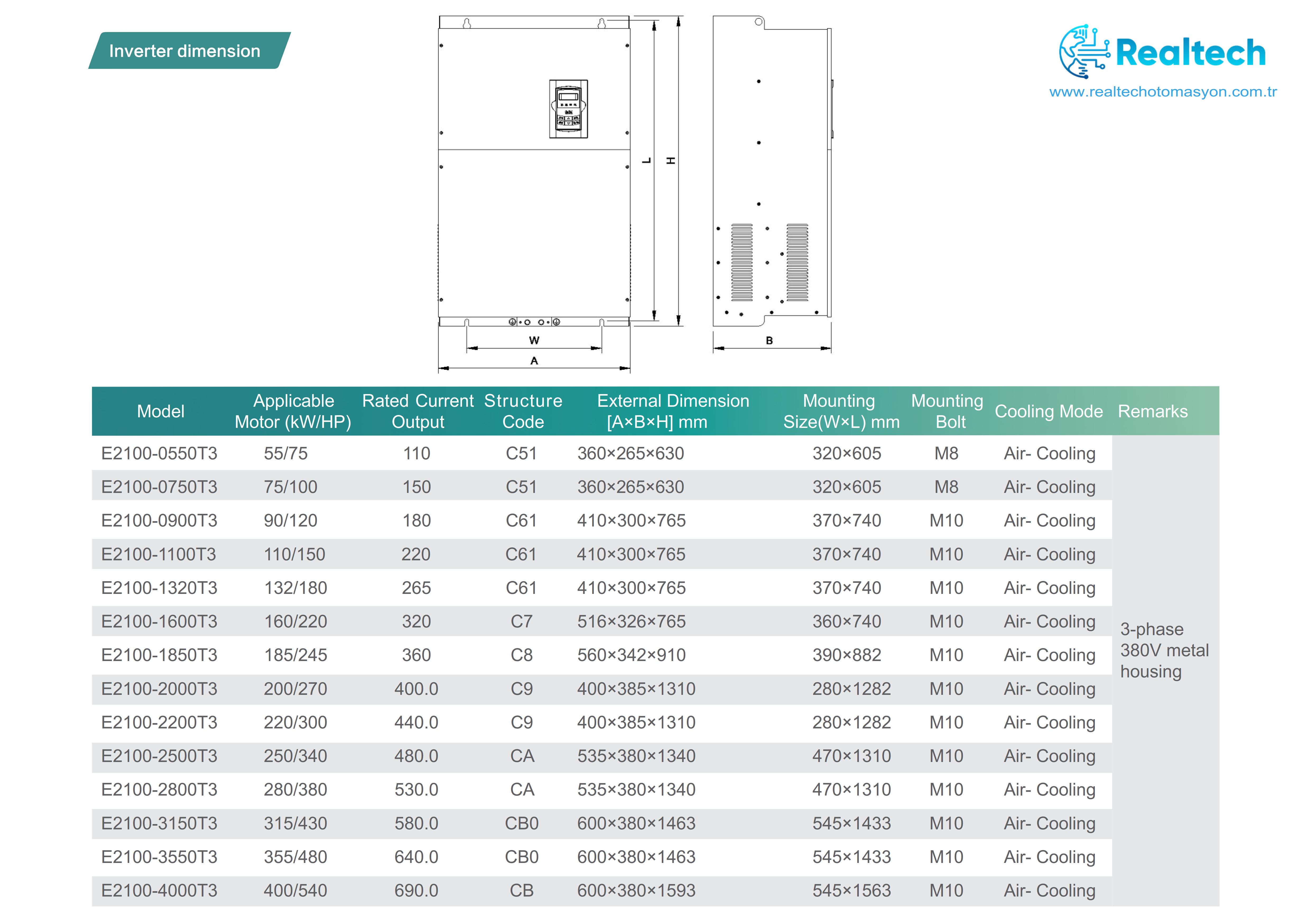Select the E2100-0550T3 model cell
Screen dimensions: 1311x924
[159, 454]
